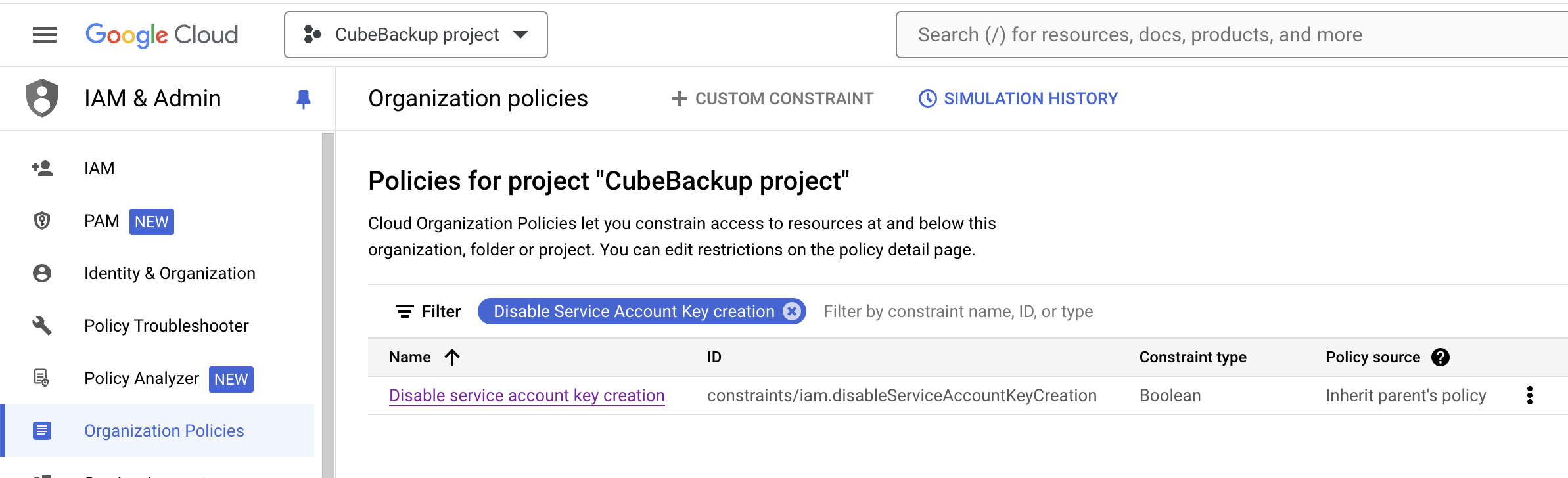Click the IAM & Admin shield icon
The image size is (1568, 478).
pos(42,98)
